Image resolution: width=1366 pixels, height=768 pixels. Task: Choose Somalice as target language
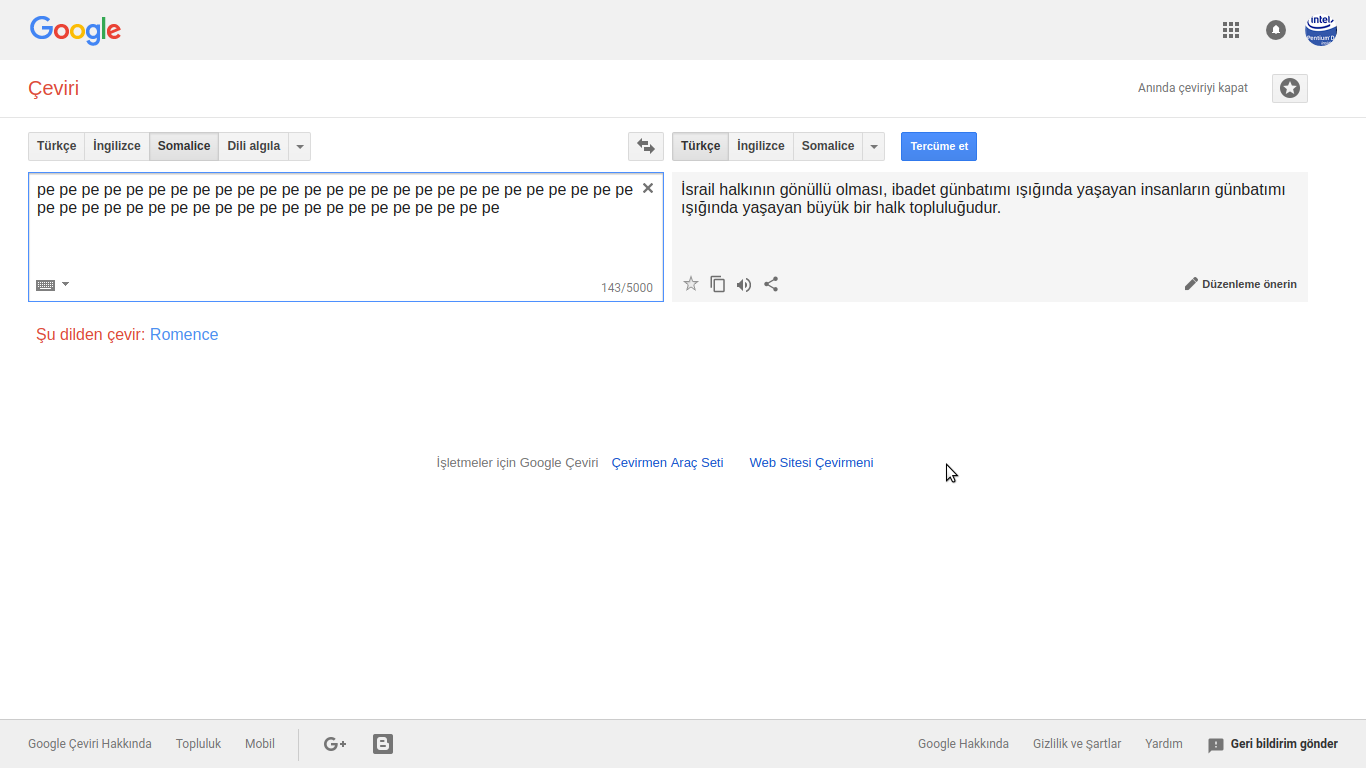coord(828,146)
